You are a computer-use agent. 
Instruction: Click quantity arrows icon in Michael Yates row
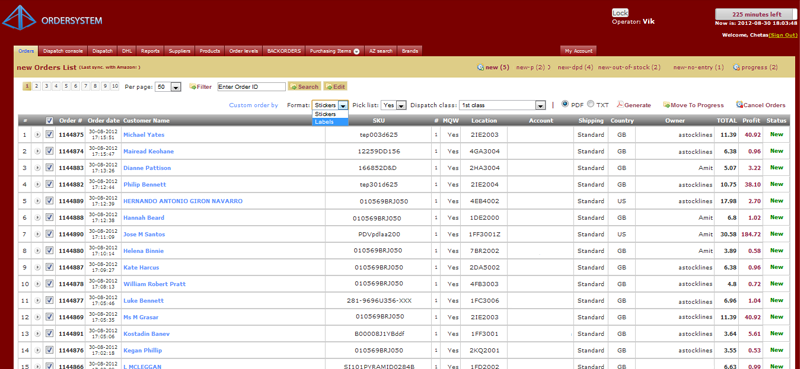(436, 135)
